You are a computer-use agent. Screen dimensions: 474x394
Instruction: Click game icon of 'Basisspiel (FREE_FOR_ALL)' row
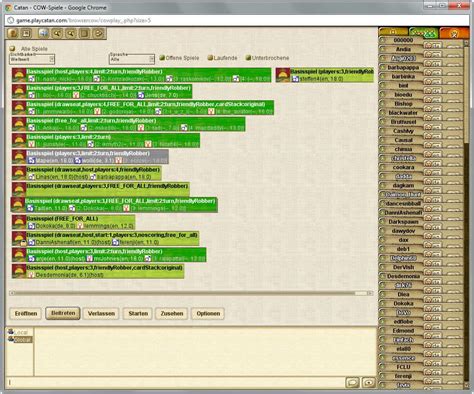point(19,222)
